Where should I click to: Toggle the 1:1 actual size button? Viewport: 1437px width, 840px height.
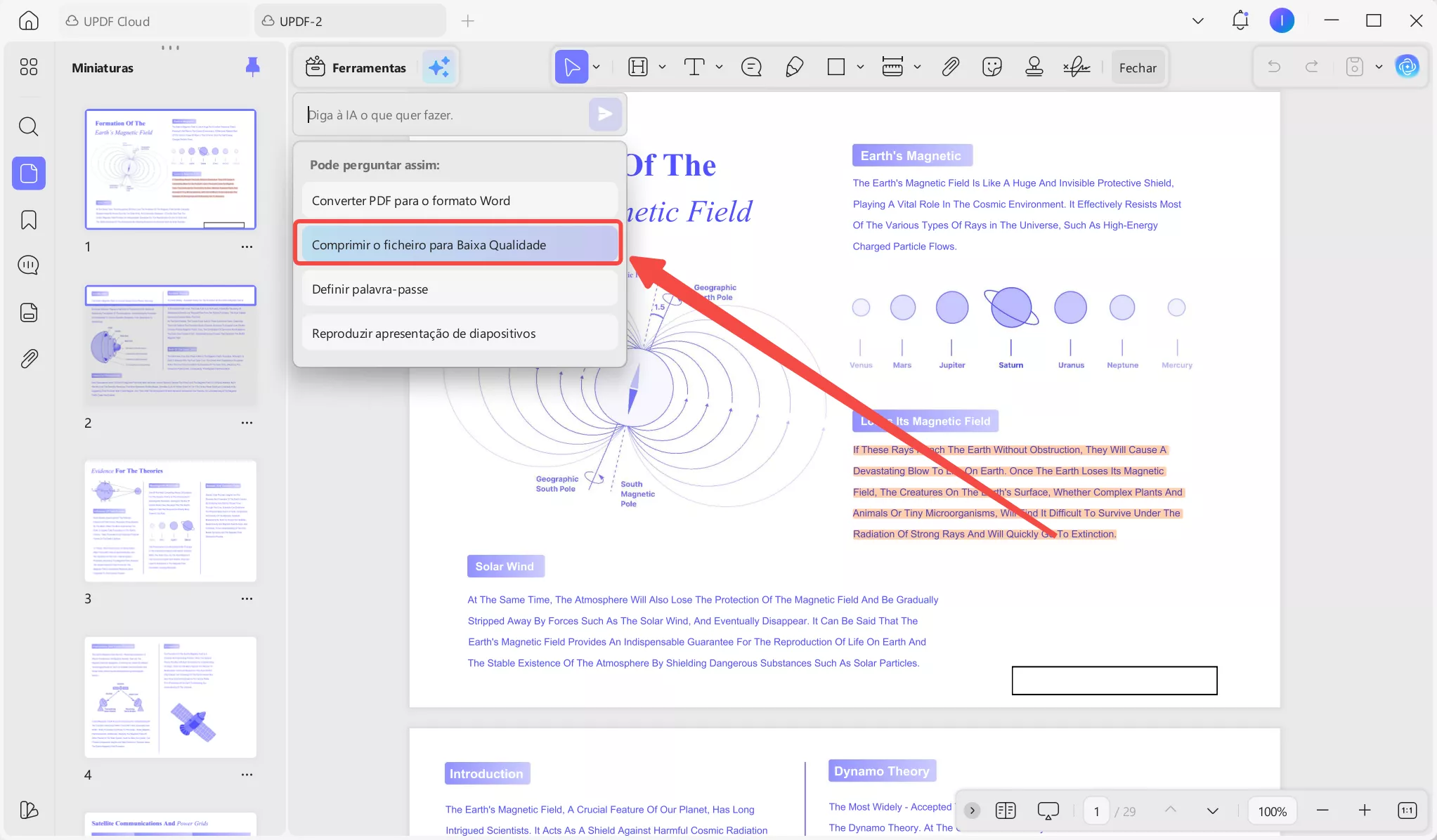pyautogui.click(x=1407, y=811)
